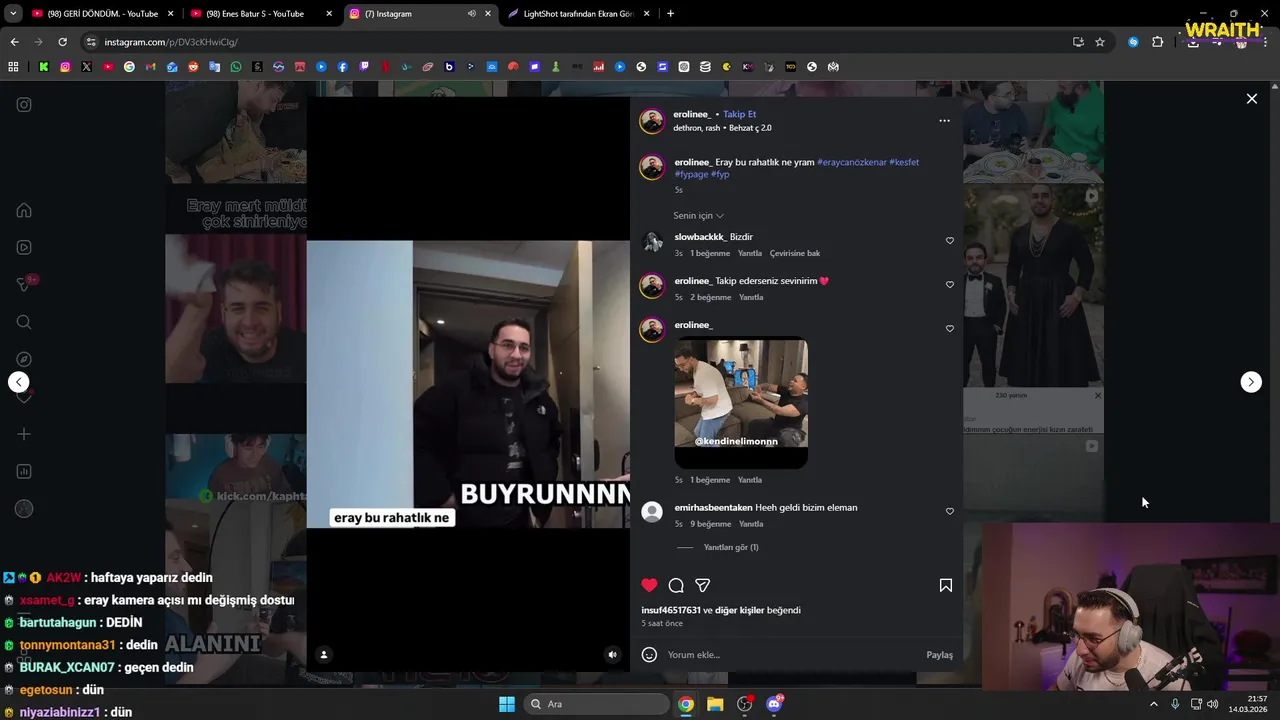
Task: Open the Twitch bookmark icon
Action: point(364,67)
